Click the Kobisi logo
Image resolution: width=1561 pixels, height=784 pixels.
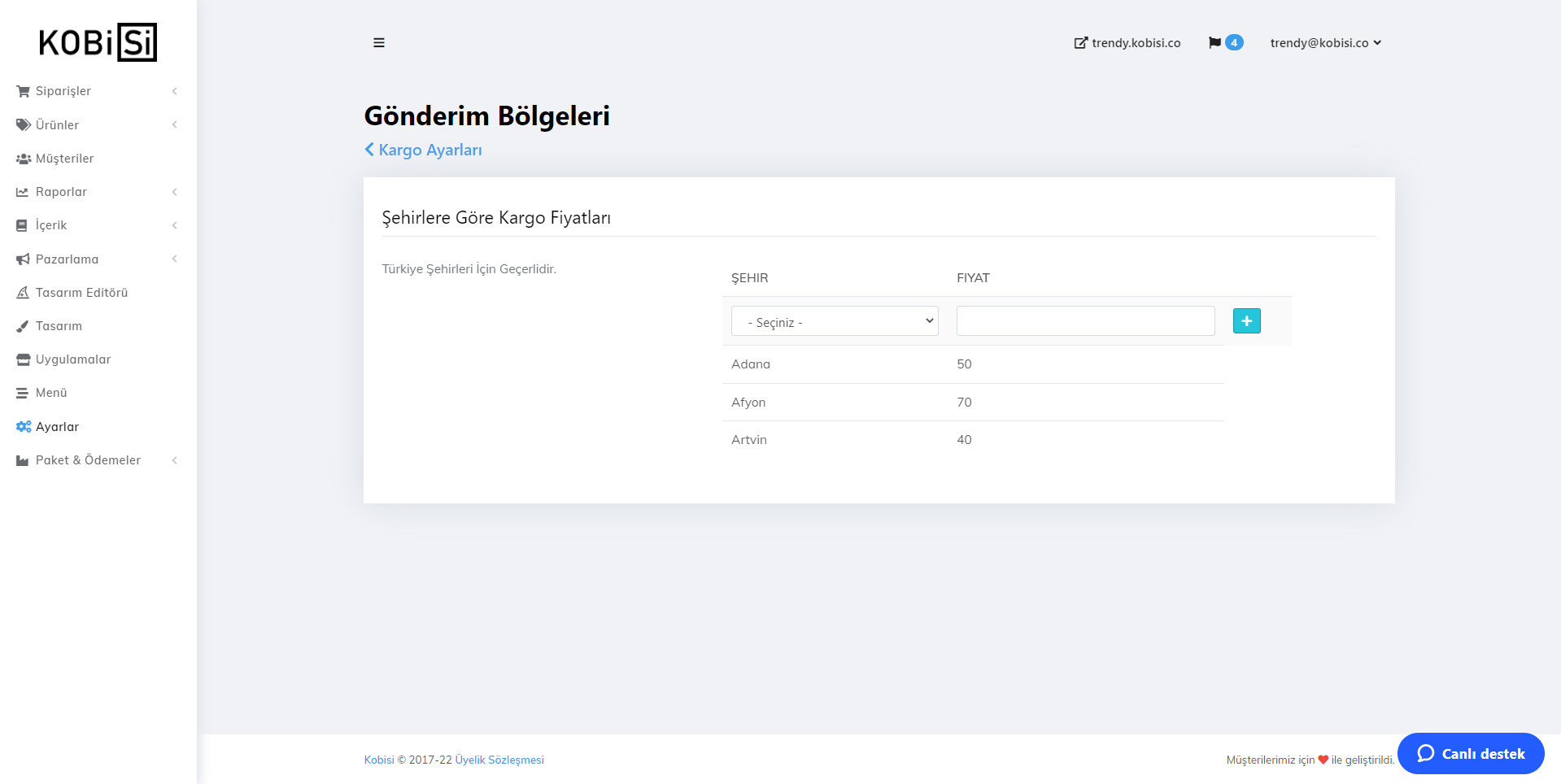pyautogui.click(x=98, y=42)
